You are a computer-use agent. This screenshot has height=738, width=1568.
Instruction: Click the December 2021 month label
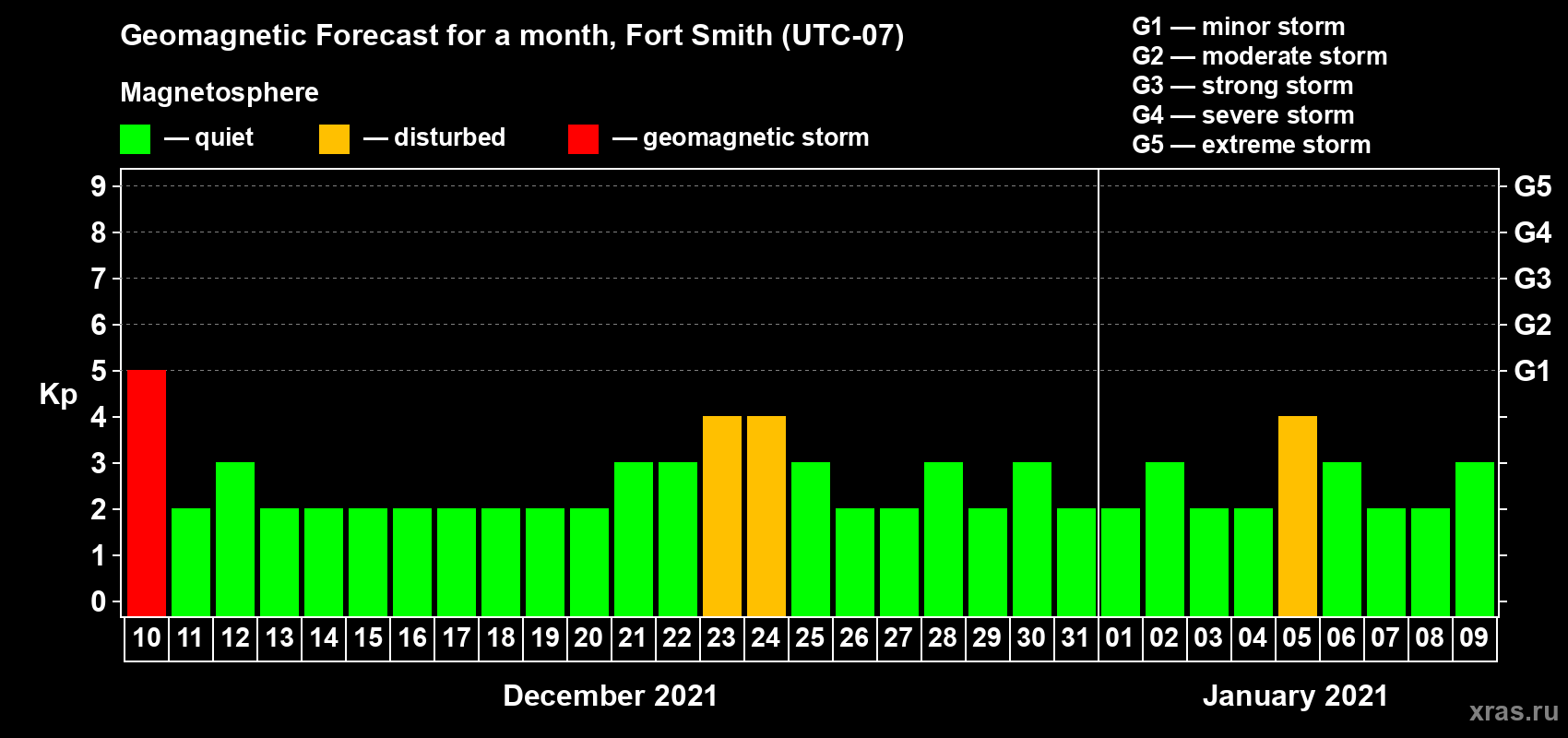(x=611, y=696)
